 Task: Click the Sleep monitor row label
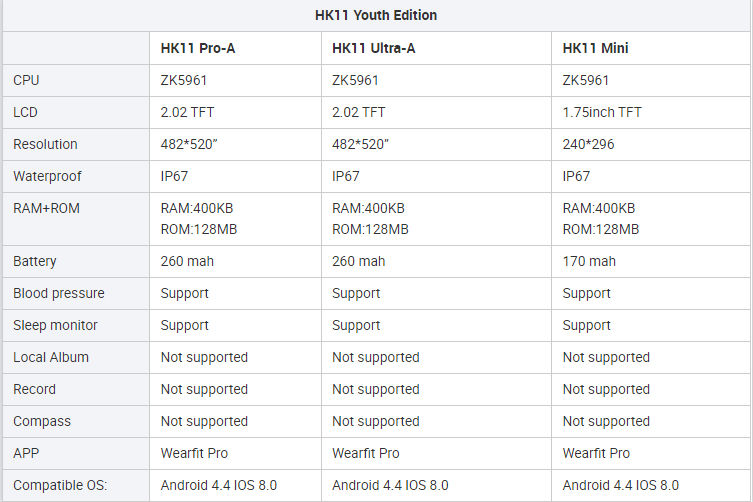55,325
